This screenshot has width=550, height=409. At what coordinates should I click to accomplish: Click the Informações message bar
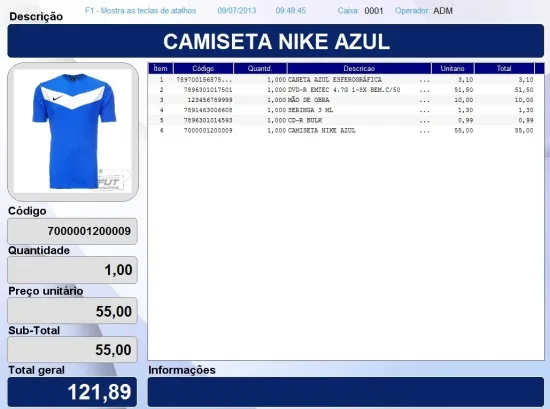[346, 392]
